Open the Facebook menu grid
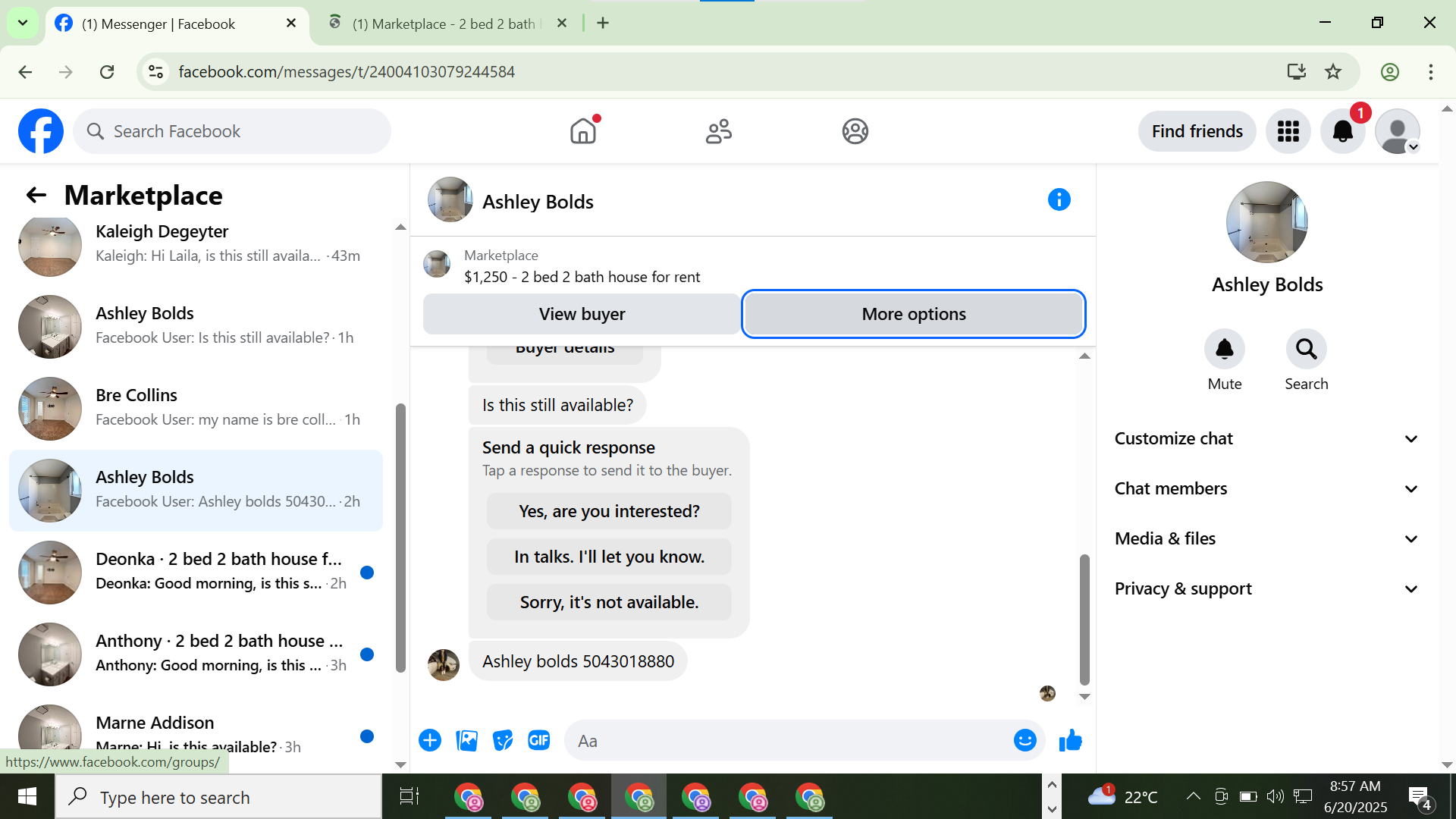Screen dimensions: 1456x819 coord(1288,132)
